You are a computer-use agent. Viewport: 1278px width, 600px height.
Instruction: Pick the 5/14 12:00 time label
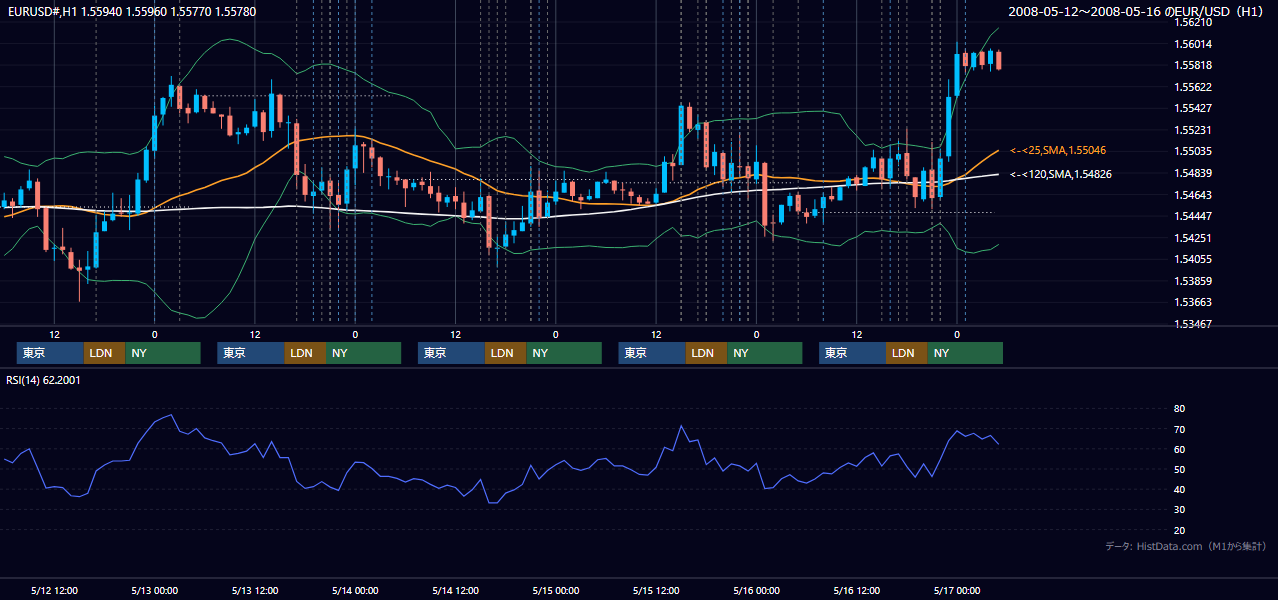tap(456, 590)
